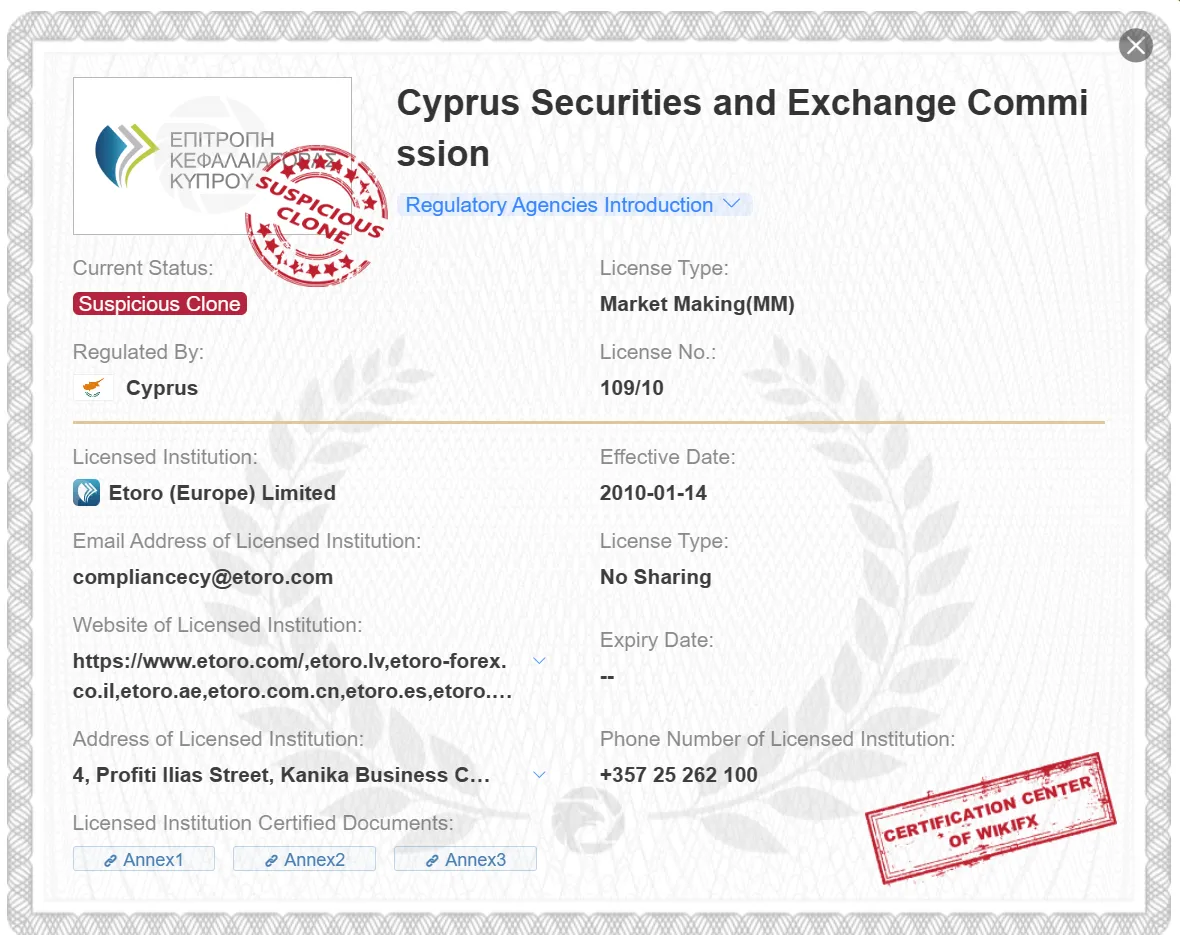The height and width of the screenshot is (935, 1180).
Task: Select effective date 2010-01-14
Action: 653,493
